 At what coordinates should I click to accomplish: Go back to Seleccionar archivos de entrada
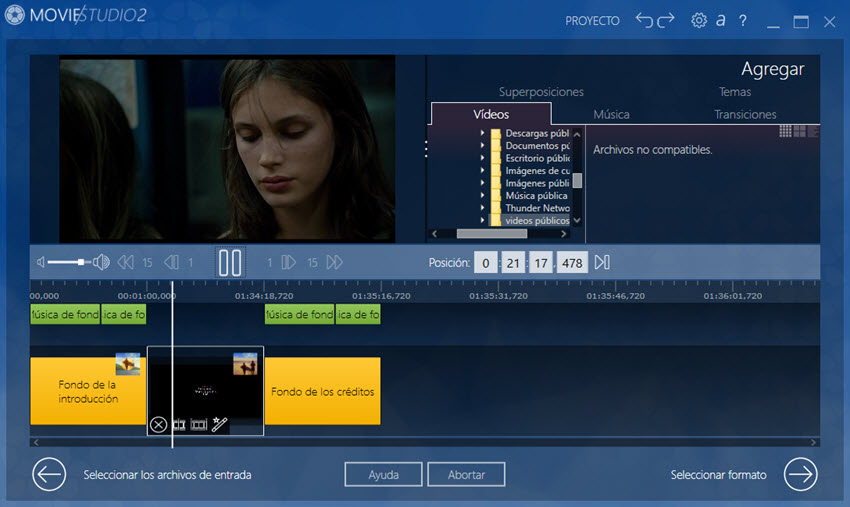49,474
